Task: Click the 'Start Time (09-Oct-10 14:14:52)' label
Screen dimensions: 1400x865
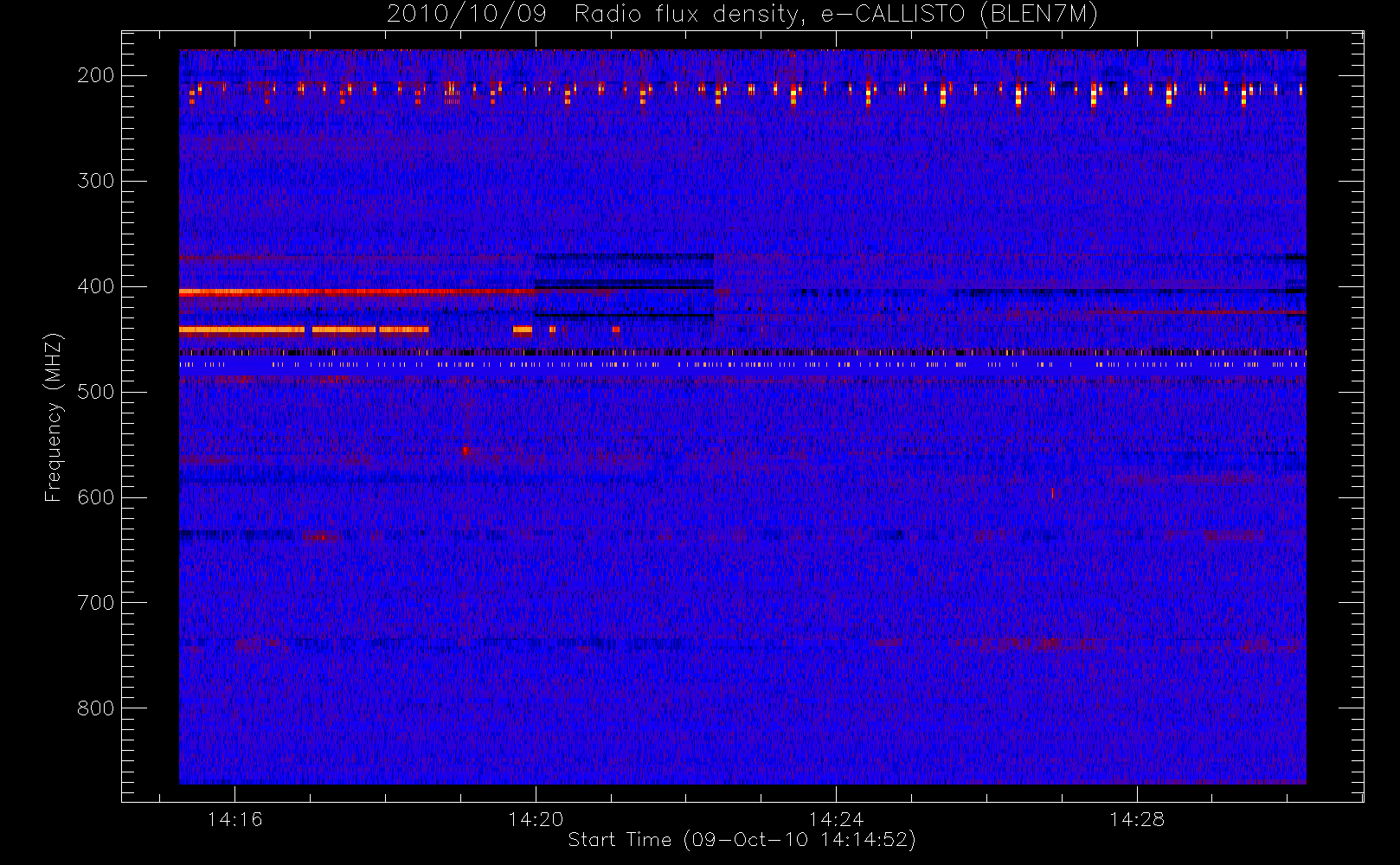Action: click(742, 840)
